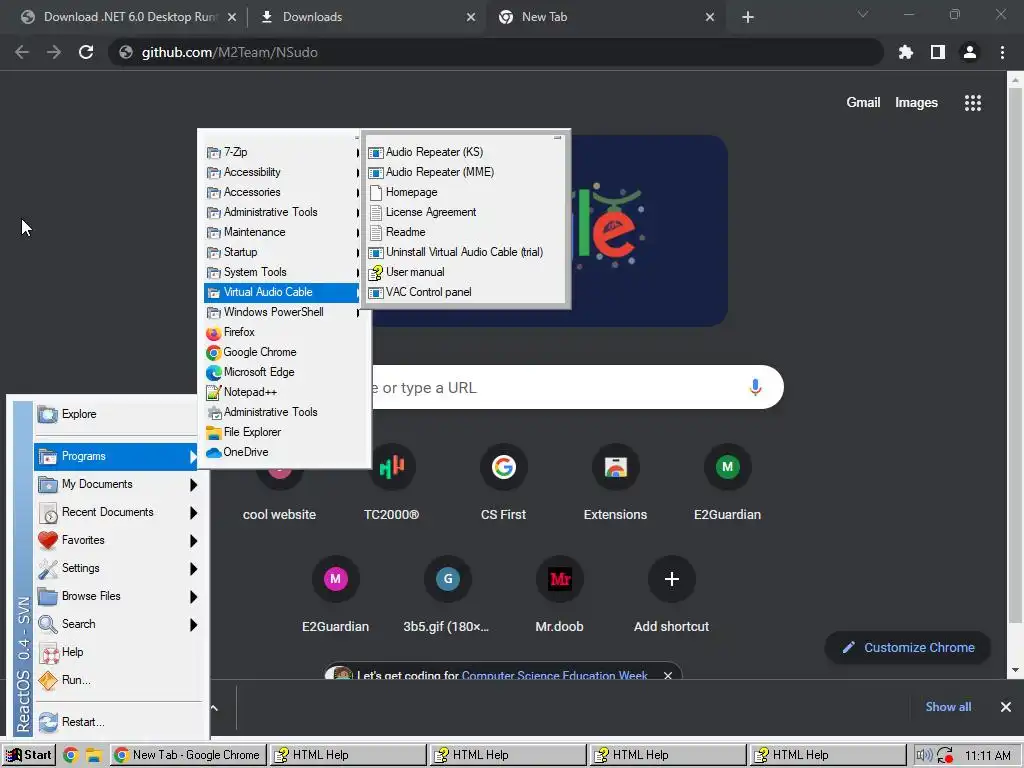Click Customize Chrome button
The width and height of the screenshot is (1024, 768).
tap(908, 647)
